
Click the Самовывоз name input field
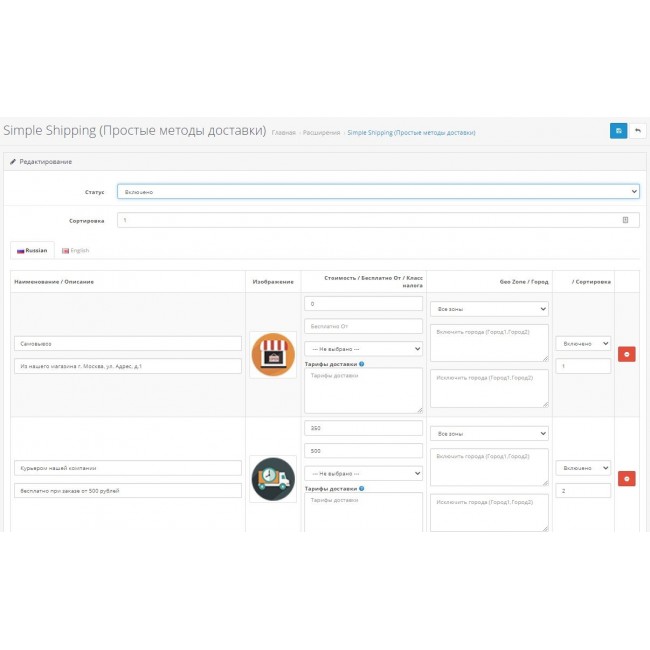(x=128, y=343)
